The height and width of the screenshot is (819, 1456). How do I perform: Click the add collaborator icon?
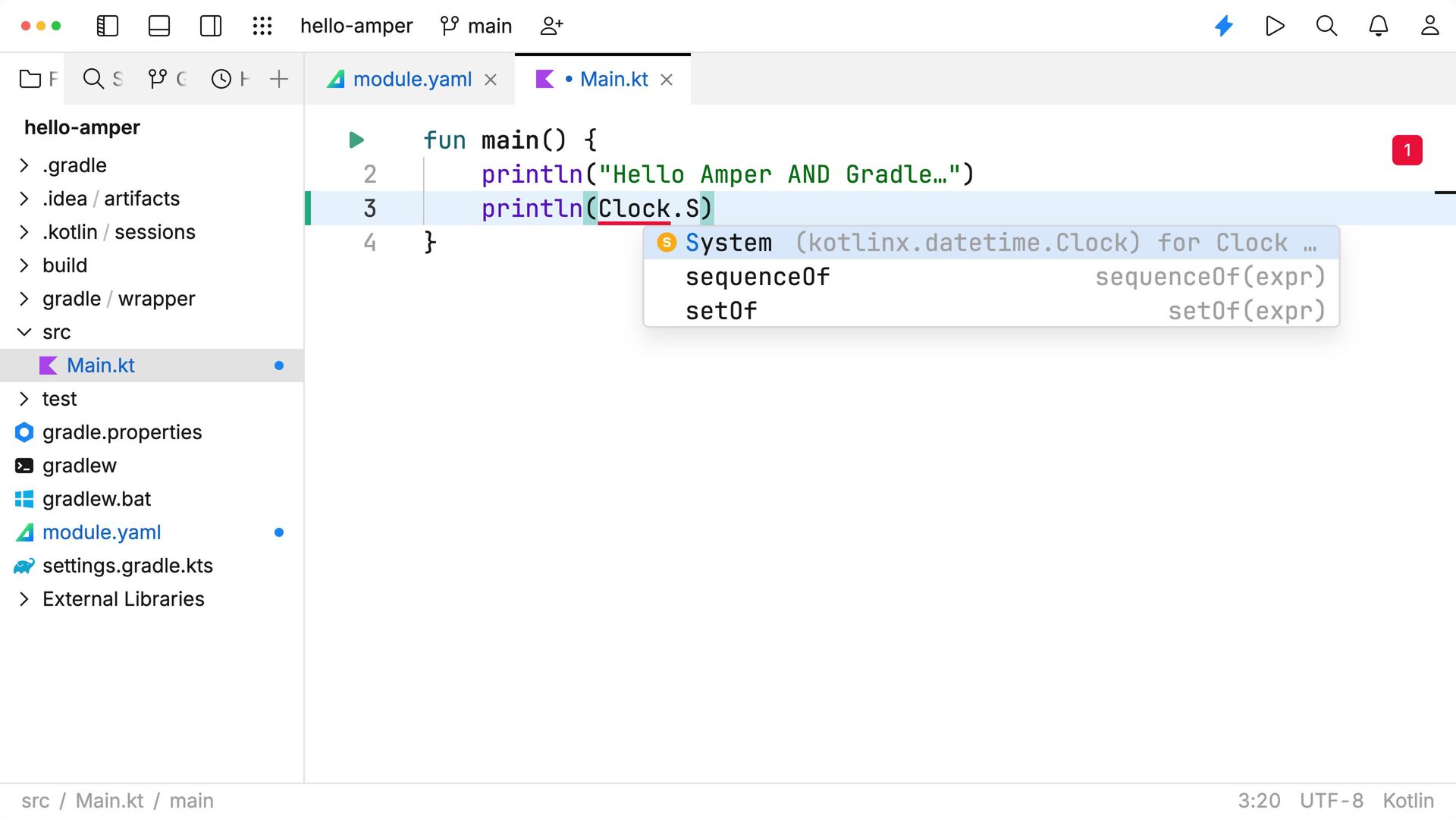point(551,26)
